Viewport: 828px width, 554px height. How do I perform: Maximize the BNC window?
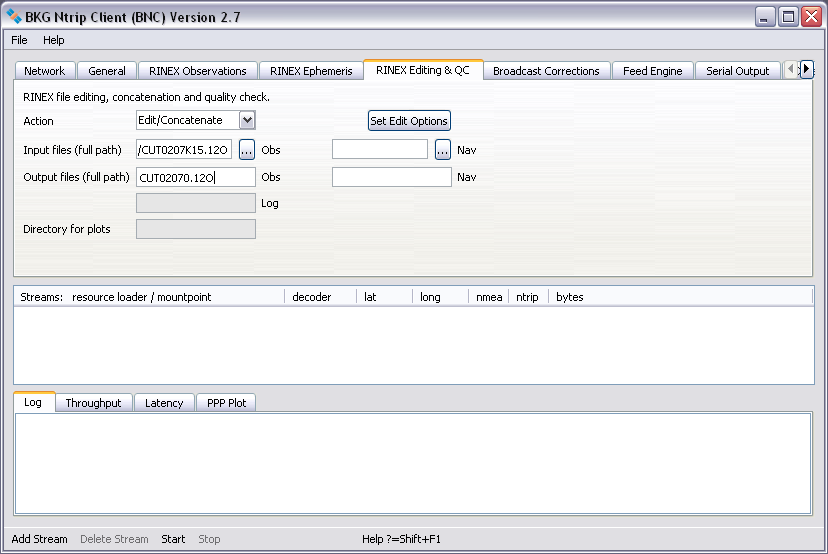pyautogui.click(x=788, y=17)
